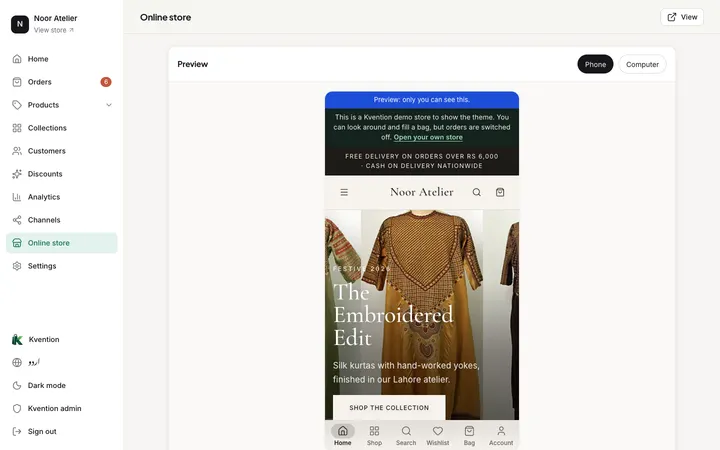720x450 pixels.
Task: Open the hamburger menu in store preview
Action: click(x=344, y=192)
